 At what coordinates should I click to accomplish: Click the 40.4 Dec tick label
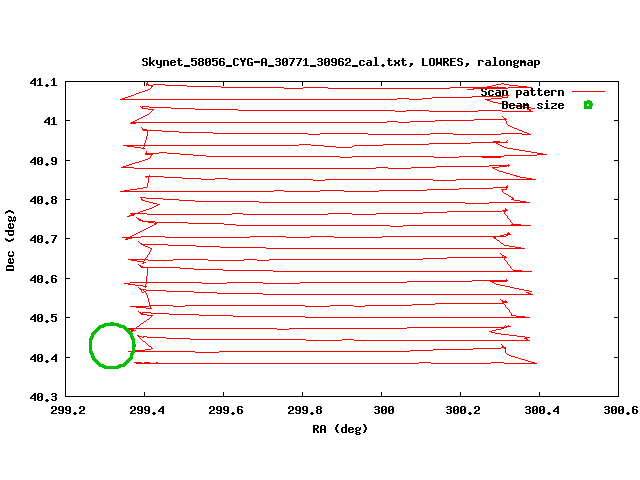tap(43, 358)
